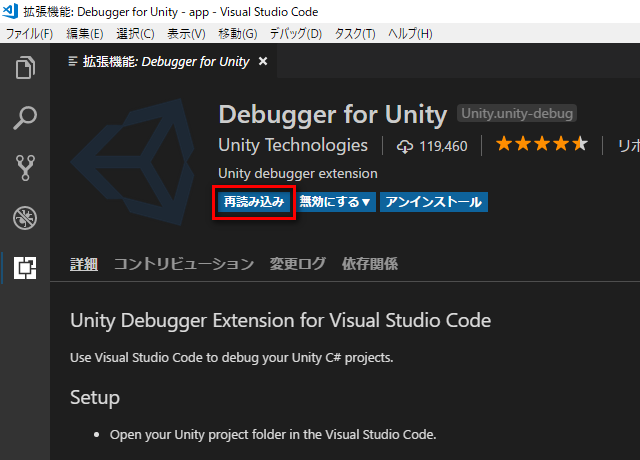Click the Unity debugger extension description
The height and width of the screenshot is (460, 640).
pyautogui.click(x=298, y=173)
